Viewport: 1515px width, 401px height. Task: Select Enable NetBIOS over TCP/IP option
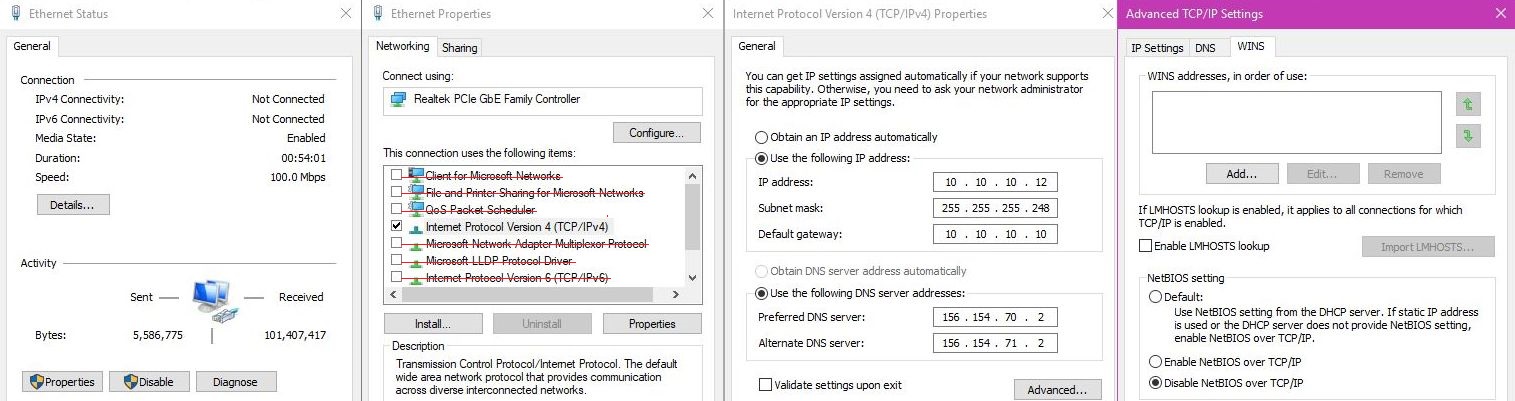[x=1156, y=362]
